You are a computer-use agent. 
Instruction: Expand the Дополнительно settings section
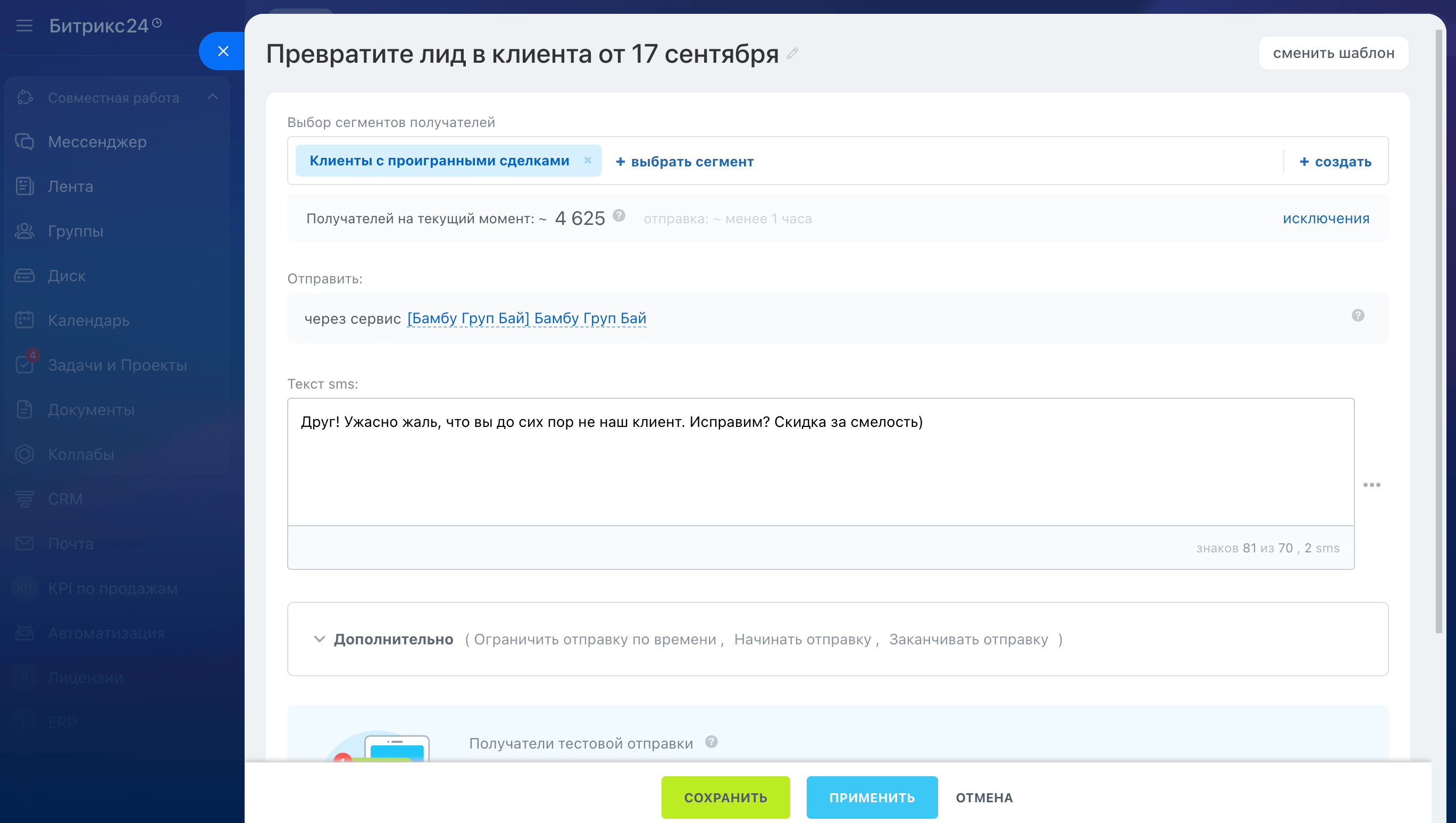pyautogui.click(x=393, y=639)
